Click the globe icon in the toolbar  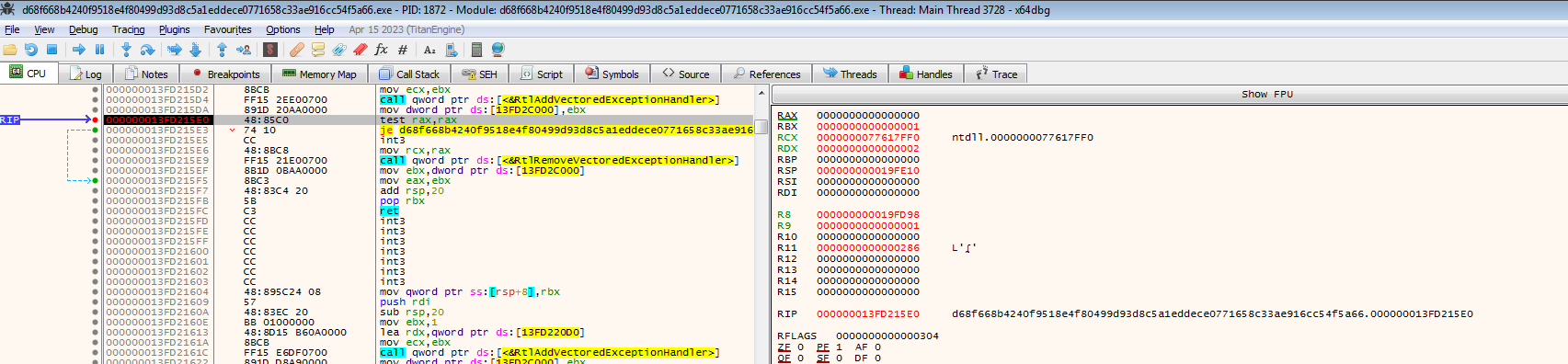pyautogui.click(x=498, y=50)
